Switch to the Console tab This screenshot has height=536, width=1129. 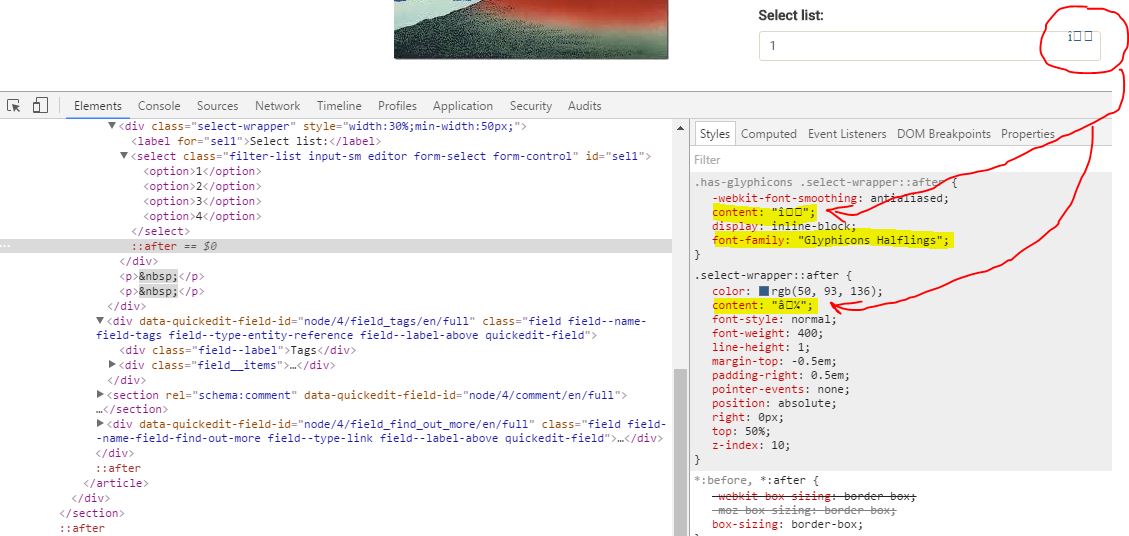[159, 105]
